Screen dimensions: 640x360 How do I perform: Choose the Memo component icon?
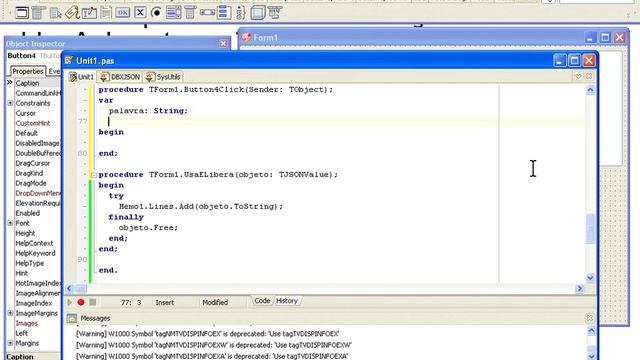coord(106,13)
